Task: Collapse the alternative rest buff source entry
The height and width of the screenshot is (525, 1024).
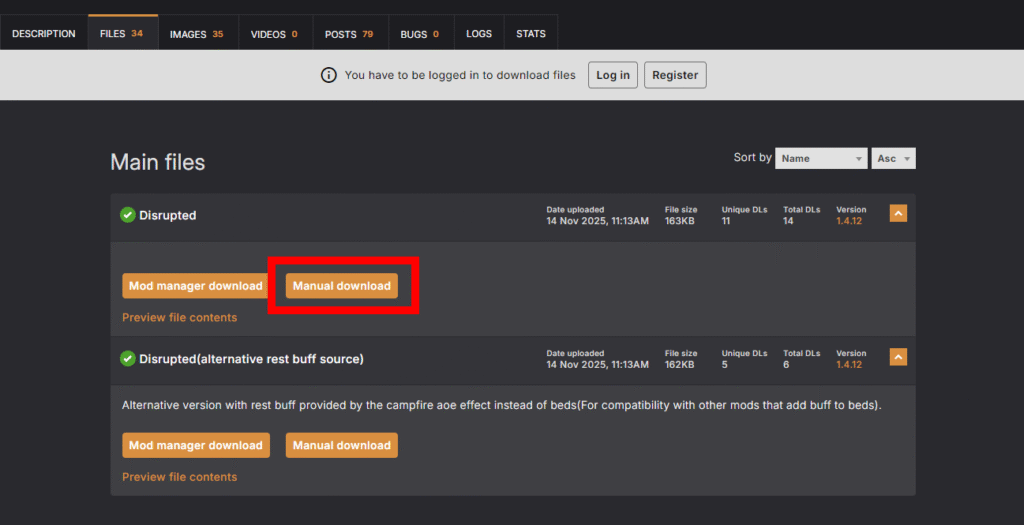Action: click(898, 357)
